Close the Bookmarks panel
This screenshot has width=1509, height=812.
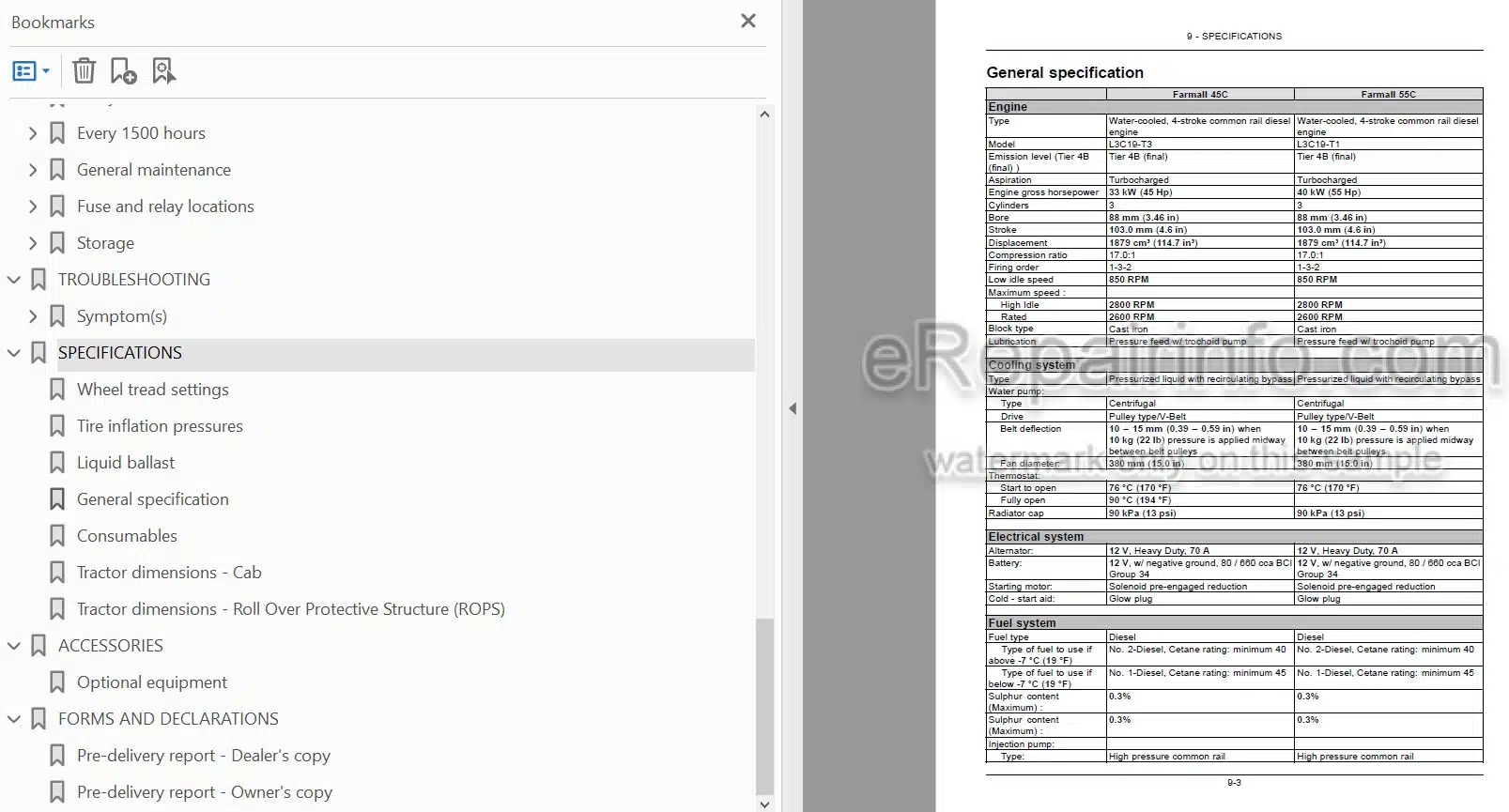tap(748, 21)
